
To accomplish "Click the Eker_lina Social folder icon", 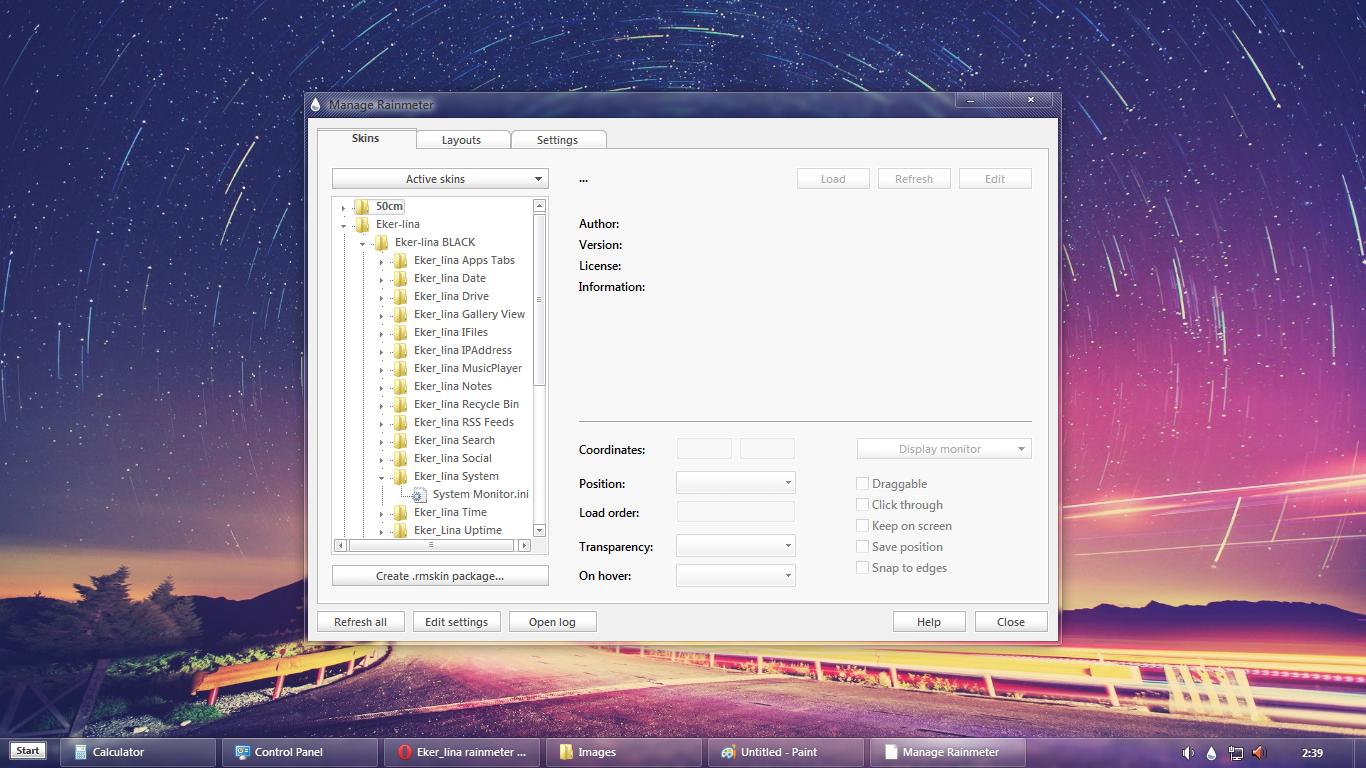I will (400, 458).
